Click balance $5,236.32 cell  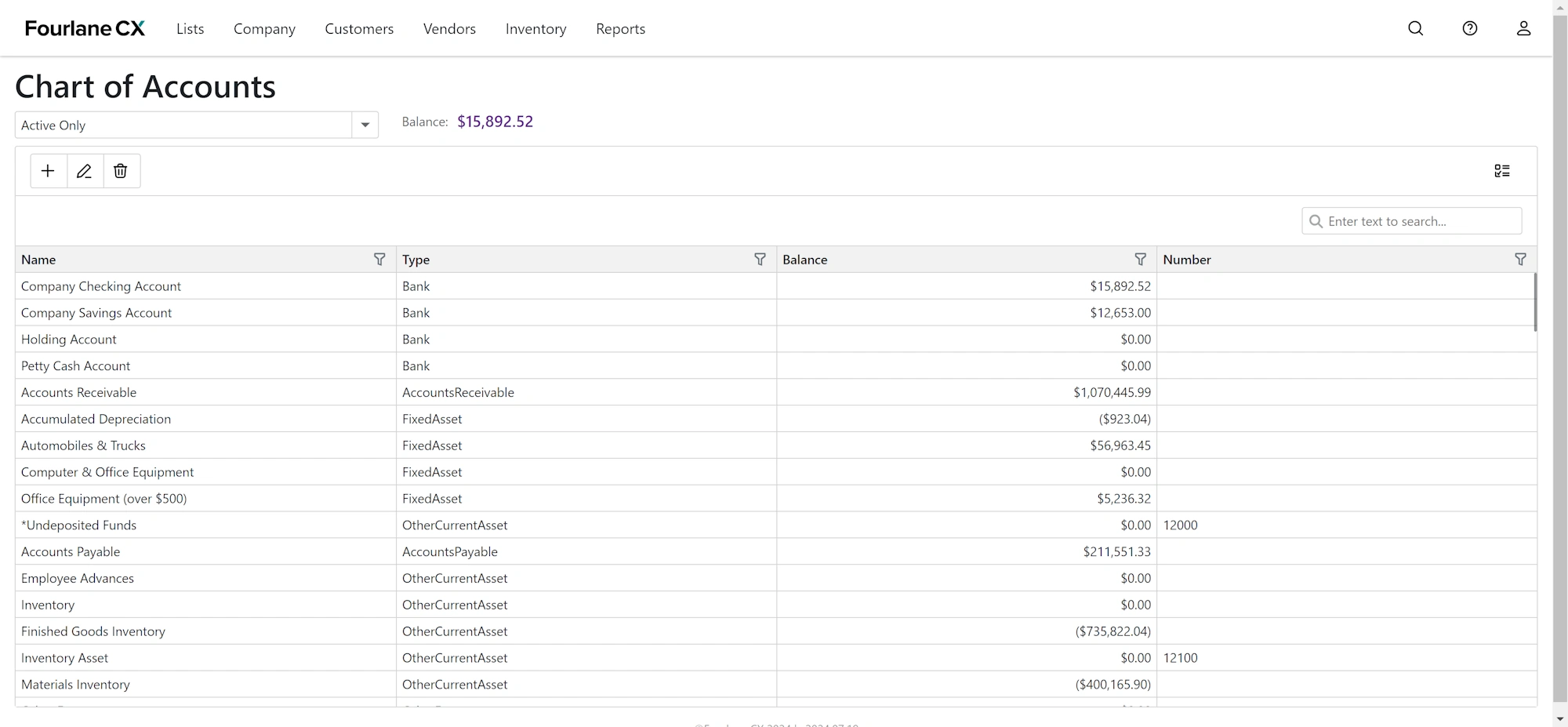[966, 499]
